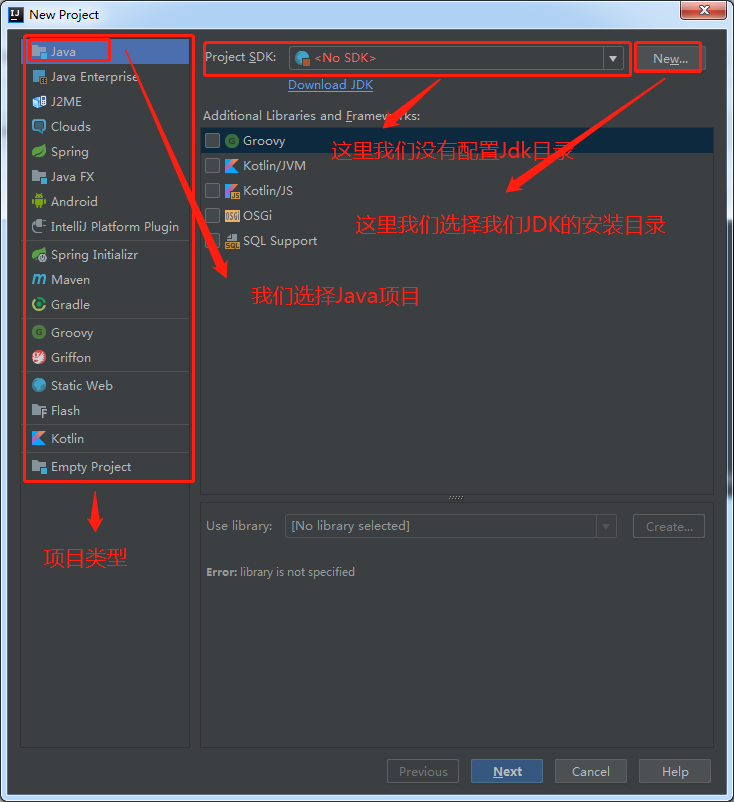Toggle the OSGi checkbox
The image size is (734, 802).
[212, 216]
